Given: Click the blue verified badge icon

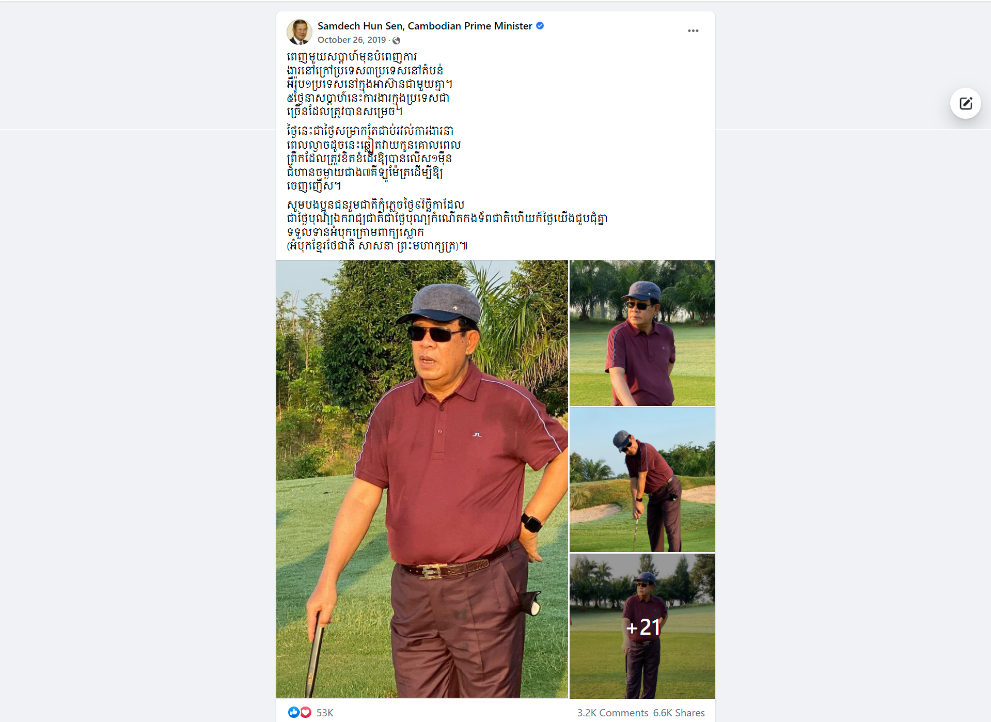Looking at the screenshot, I should 540,26.
